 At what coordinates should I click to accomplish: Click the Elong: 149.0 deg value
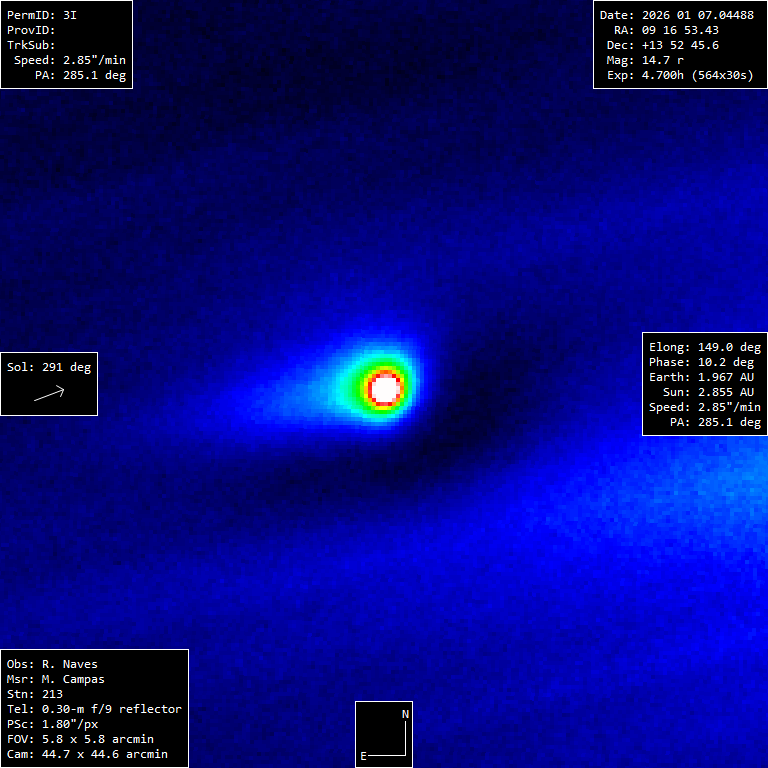(704, 347)
